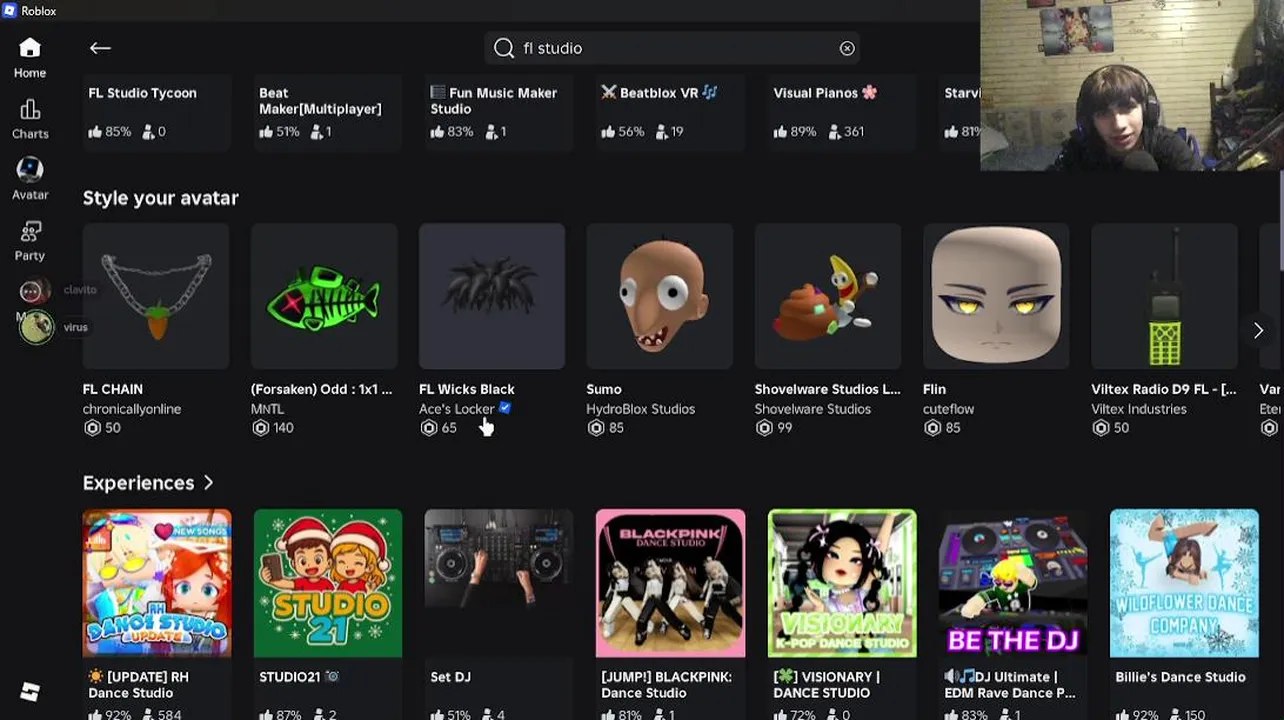Open Billie's Dance Studio thumbnail
Viewport: 1284px width, 720px height.
click(1184, 583)
